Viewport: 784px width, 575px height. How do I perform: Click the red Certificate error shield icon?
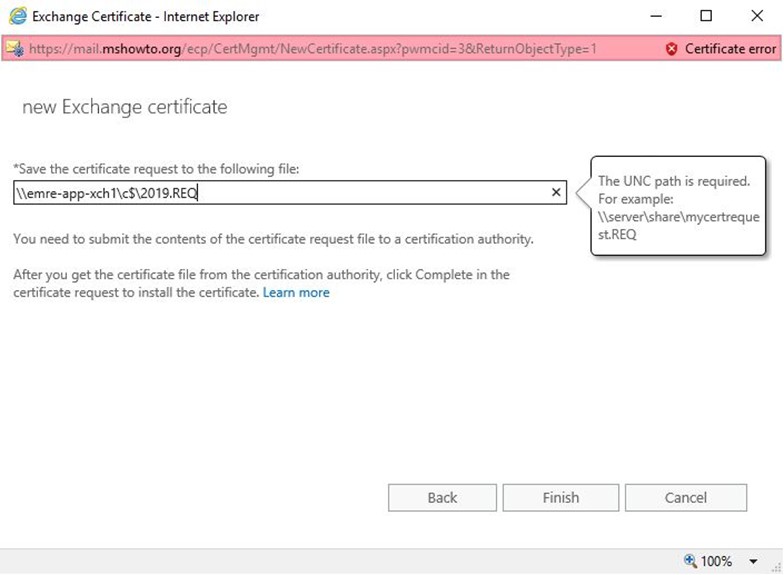(x=672, y=48)
